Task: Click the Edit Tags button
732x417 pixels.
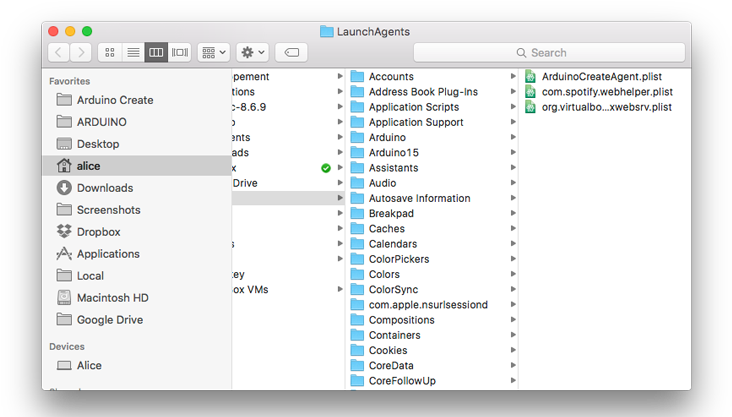Action: click(x=291, y=52)
